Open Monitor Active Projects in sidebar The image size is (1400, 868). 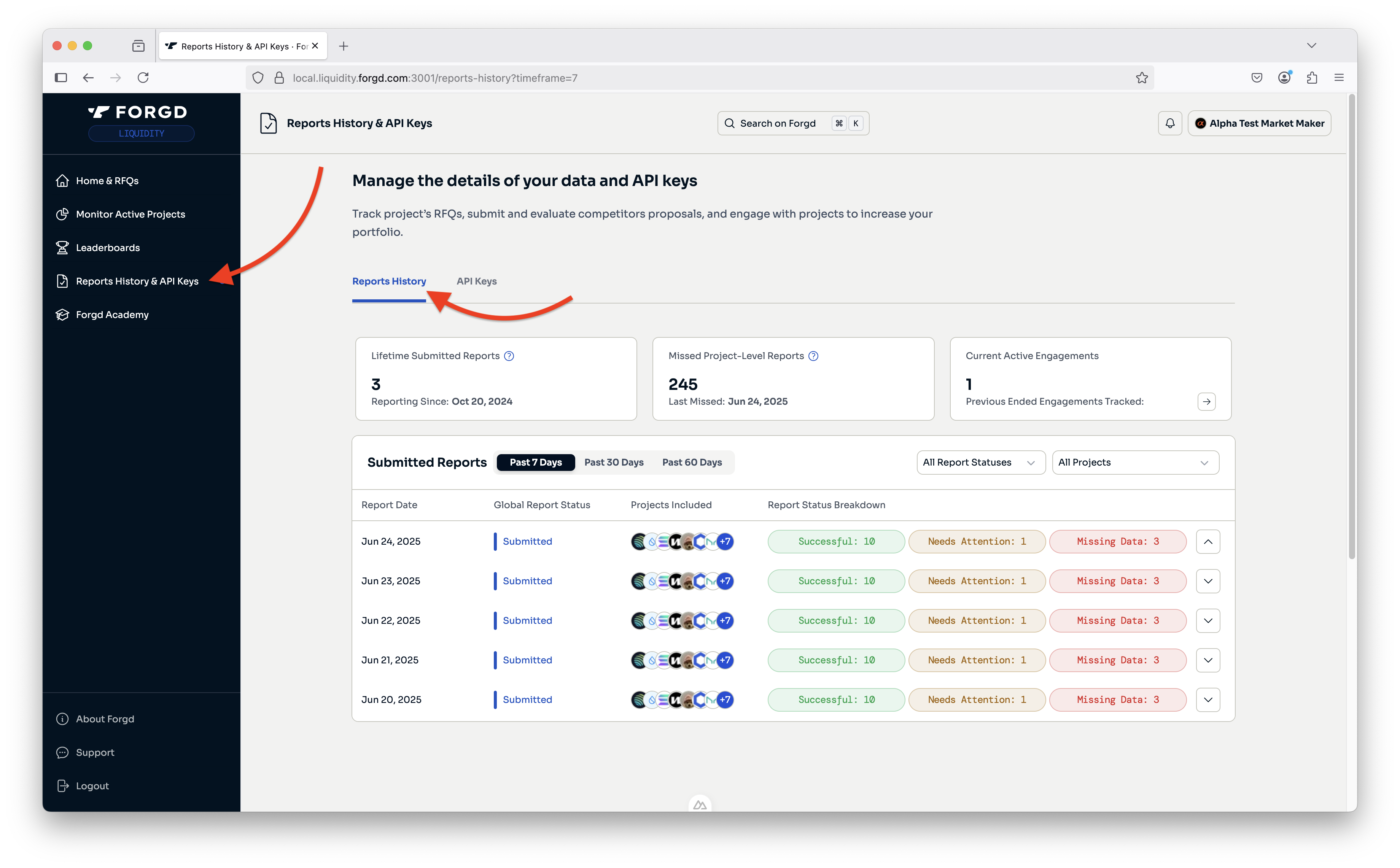pyautogui.click(x=130, y=214)
